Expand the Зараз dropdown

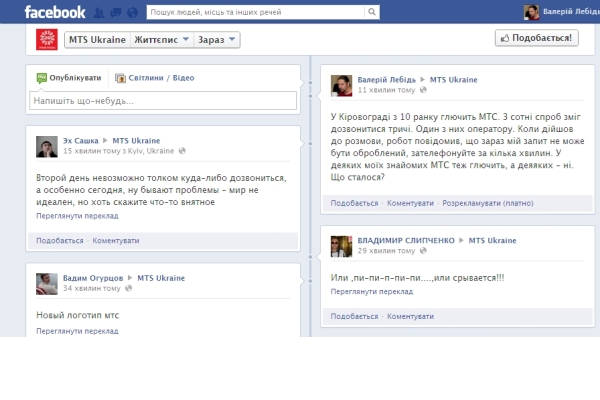coord(217,40)
